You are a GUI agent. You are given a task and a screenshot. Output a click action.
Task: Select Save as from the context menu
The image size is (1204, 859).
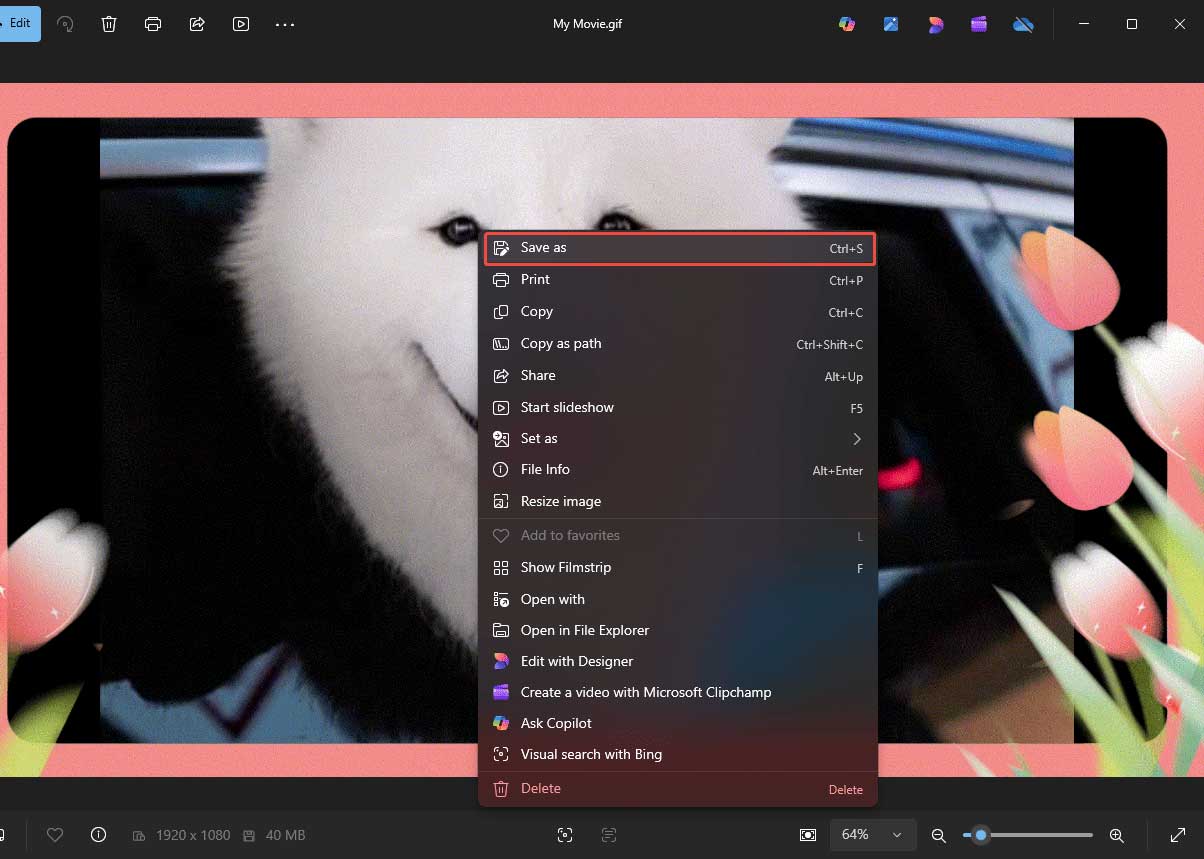(x=678, y=248)
